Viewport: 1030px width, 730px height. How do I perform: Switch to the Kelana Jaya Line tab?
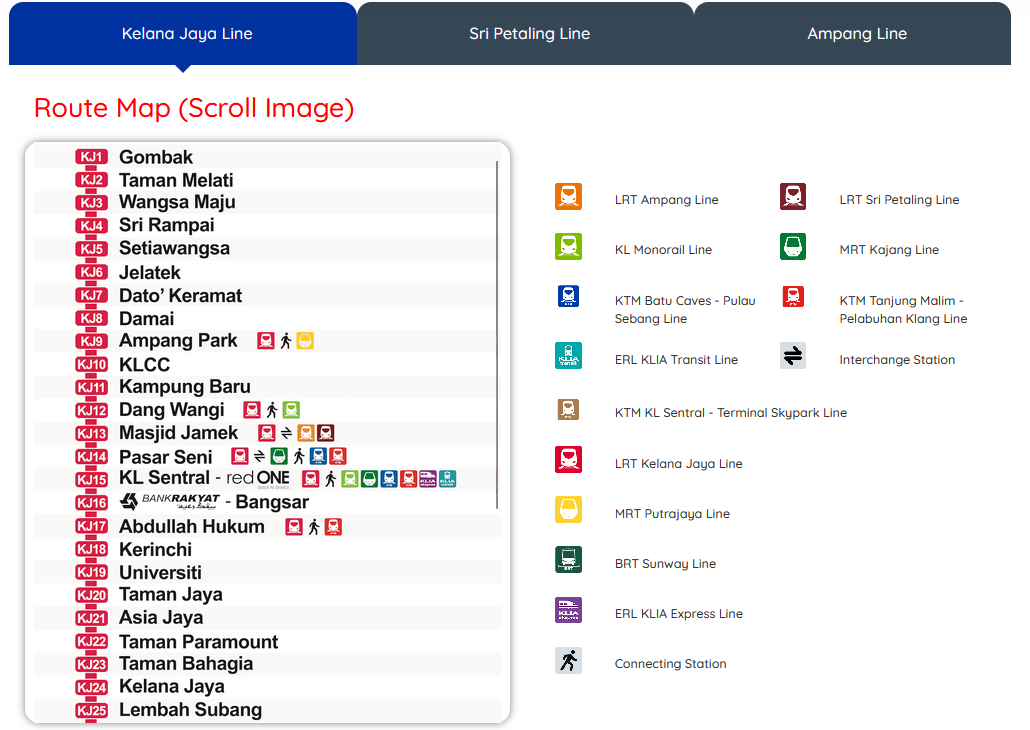click(x=183, y=34)
